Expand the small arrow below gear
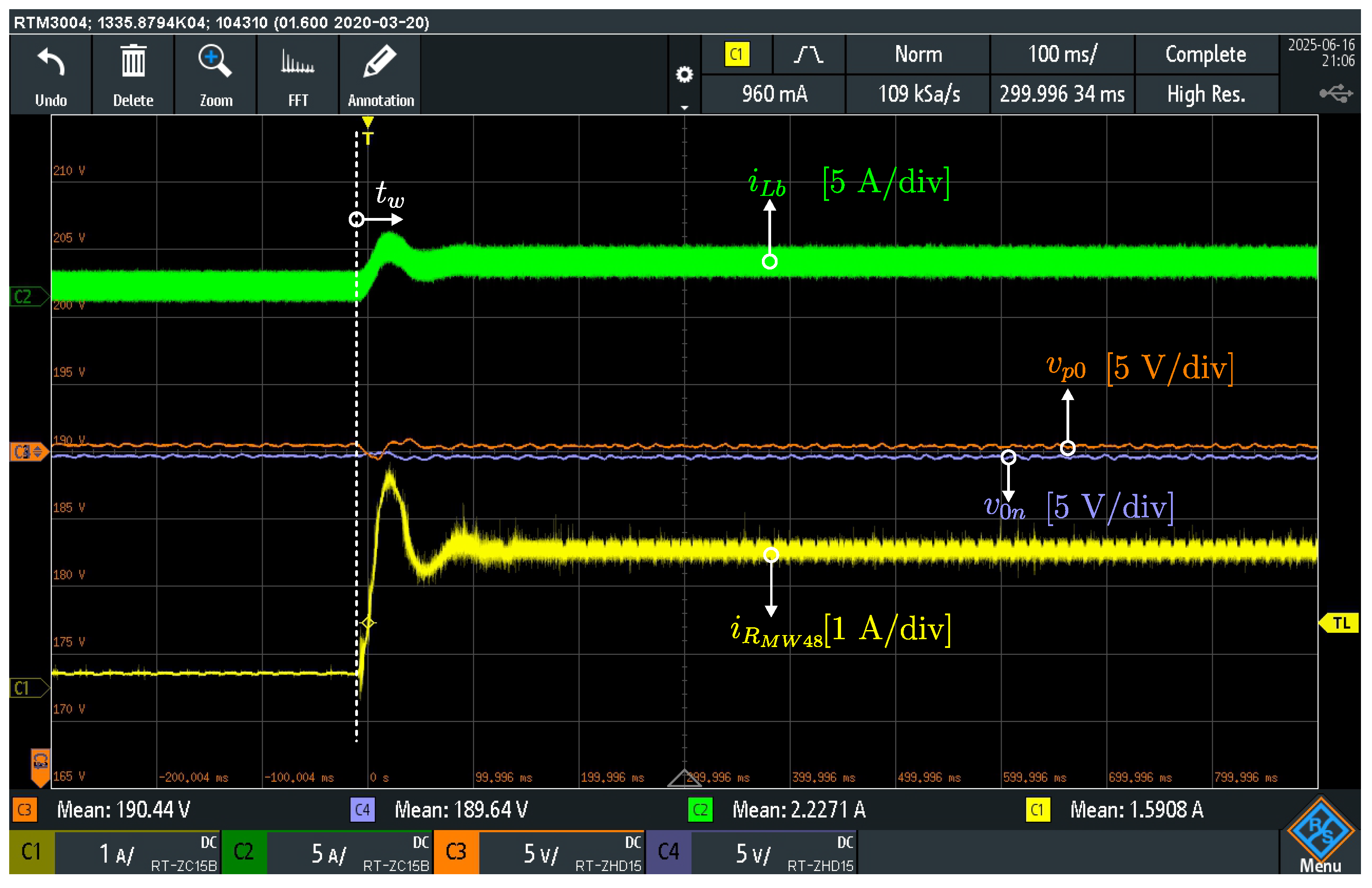Viewport: 1372px width, 888px height. (x=684, y=107)
